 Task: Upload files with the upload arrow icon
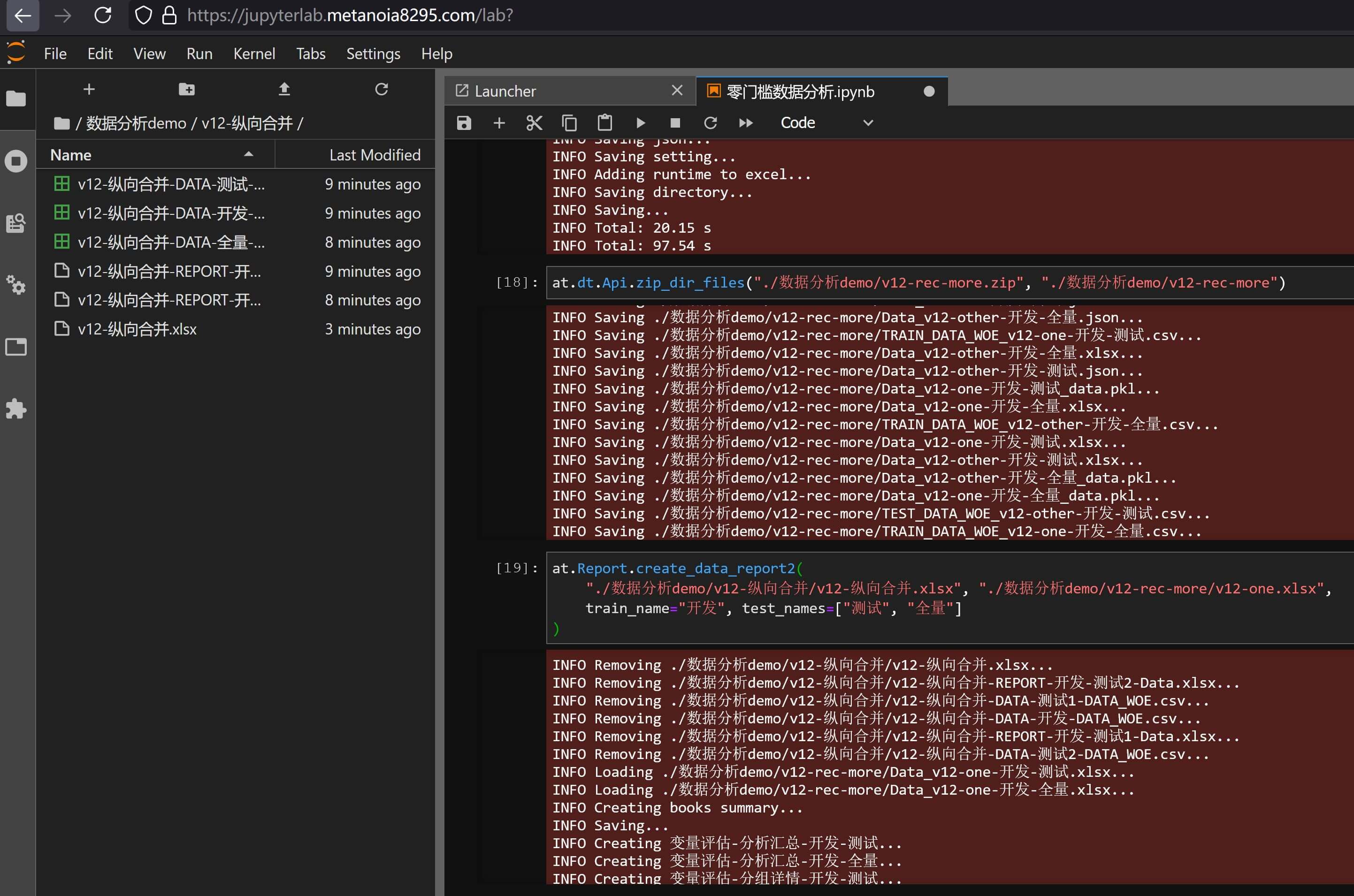pos(284,89)
